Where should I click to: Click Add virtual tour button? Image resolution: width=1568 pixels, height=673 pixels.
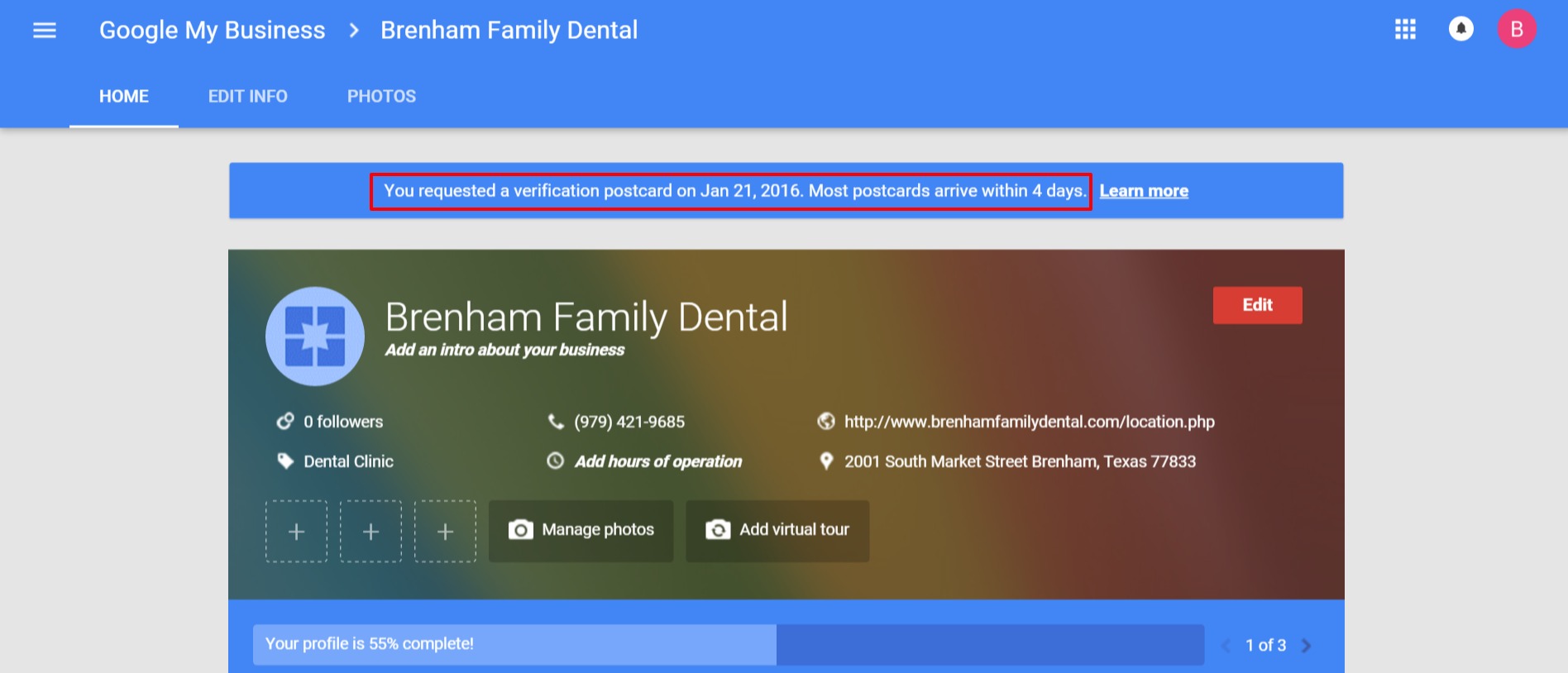(777, 530)
